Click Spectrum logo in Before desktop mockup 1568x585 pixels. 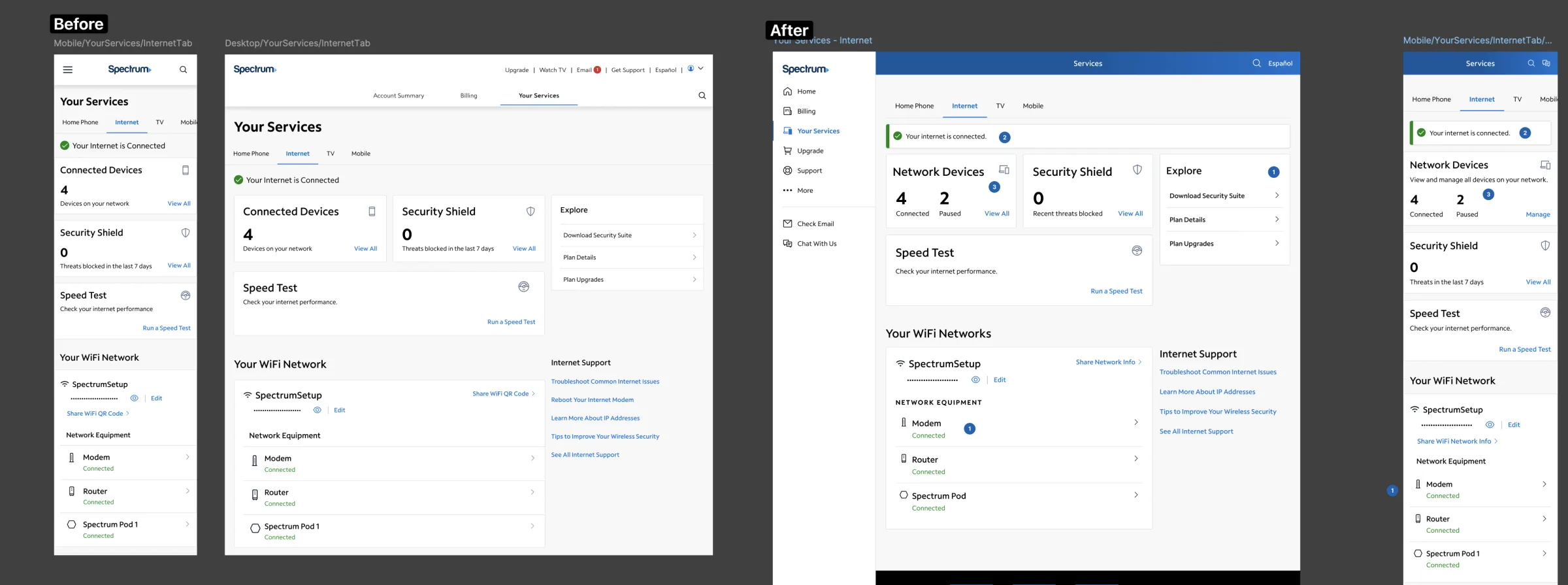(x=255, y=69)
